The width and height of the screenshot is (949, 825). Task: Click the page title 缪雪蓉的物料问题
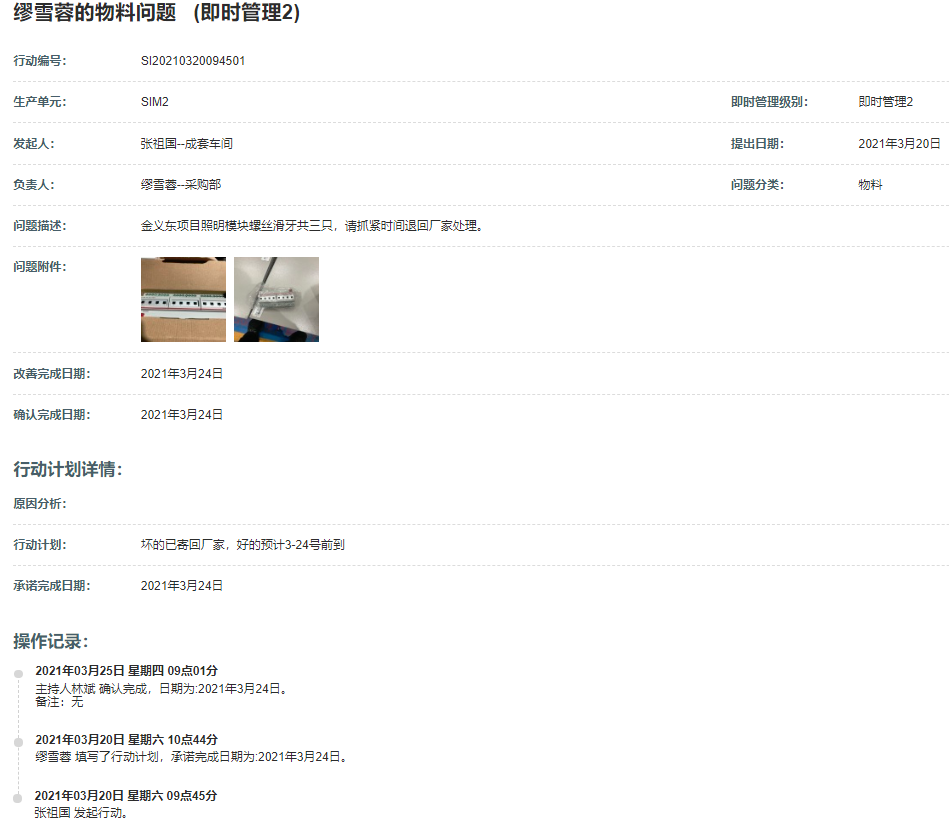(x=156, y=14)
